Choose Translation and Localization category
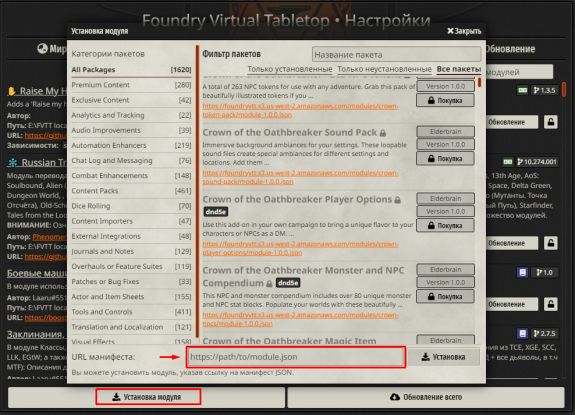 coord(131,327)
